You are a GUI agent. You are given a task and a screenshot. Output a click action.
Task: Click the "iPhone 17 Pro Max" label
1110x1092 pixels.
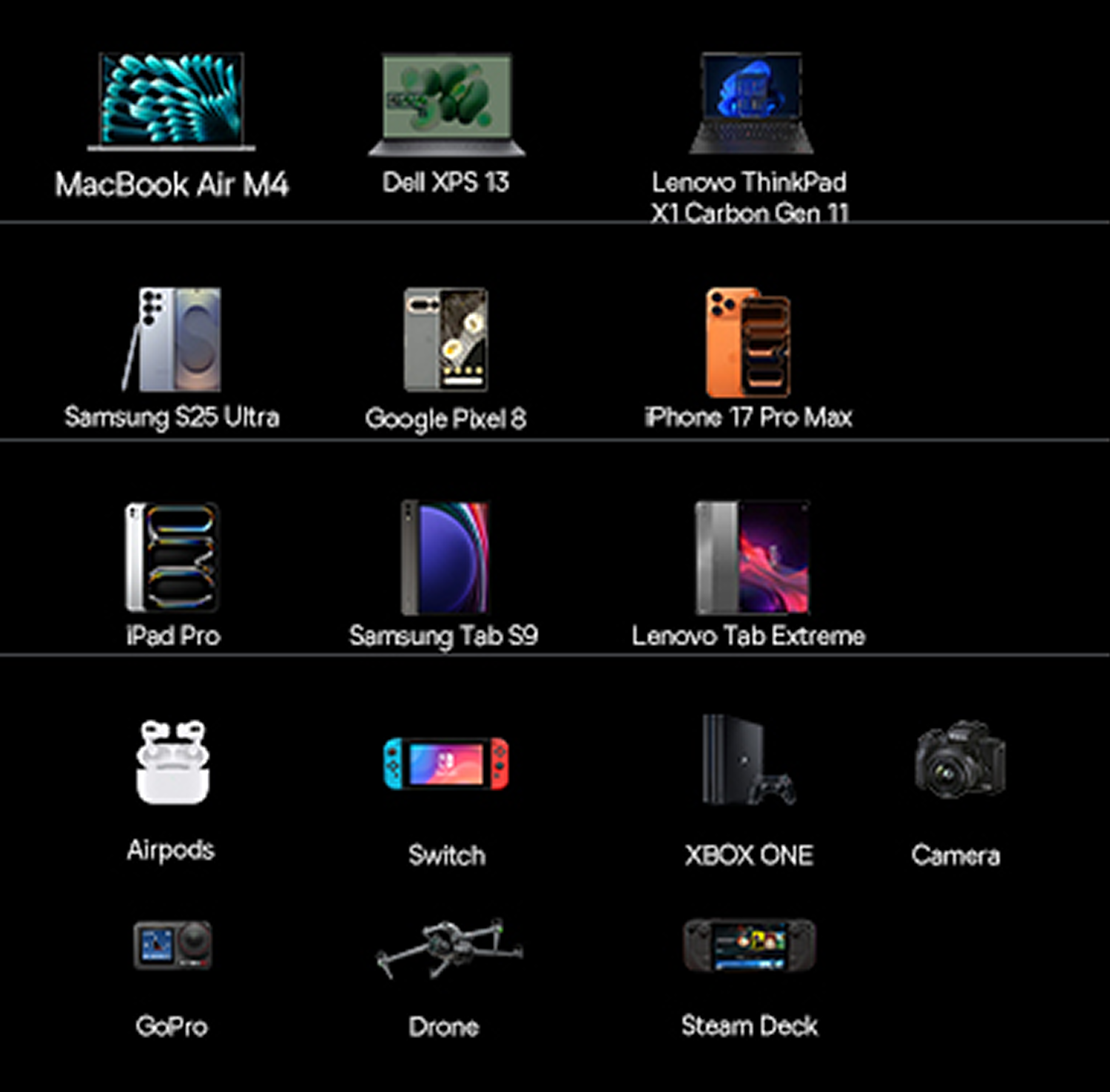pos(748,417)
